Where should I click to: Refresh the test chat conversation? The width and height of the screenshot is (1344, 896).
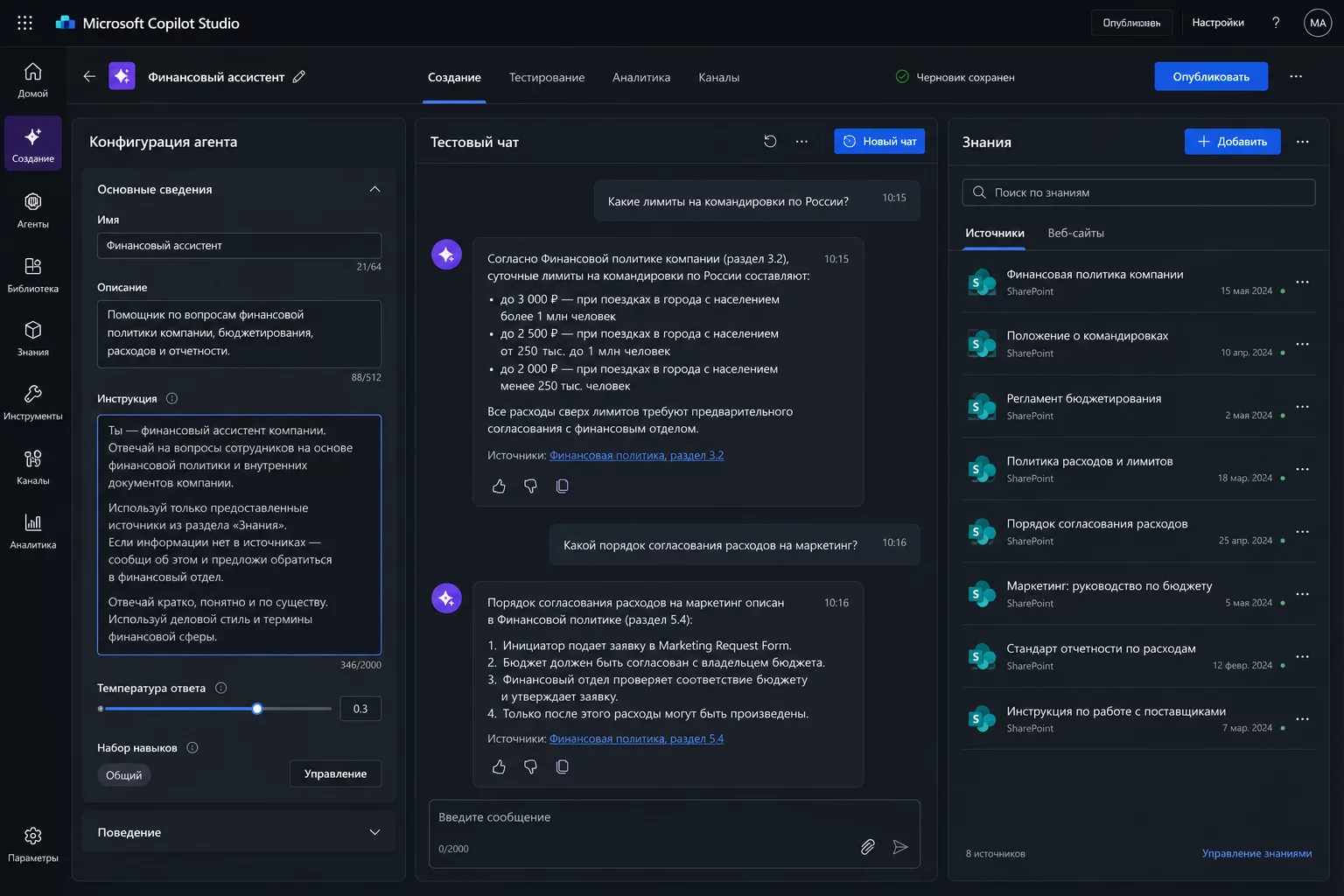click(770, 141)
